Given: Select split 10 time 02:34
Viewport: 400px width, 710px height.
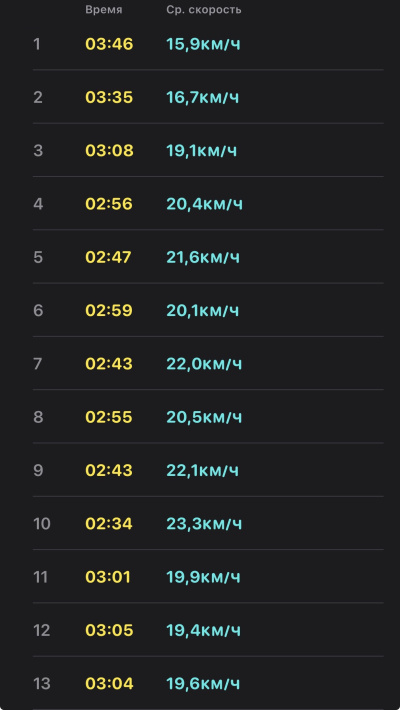Looking at the screenshot, I should (109, 524).
